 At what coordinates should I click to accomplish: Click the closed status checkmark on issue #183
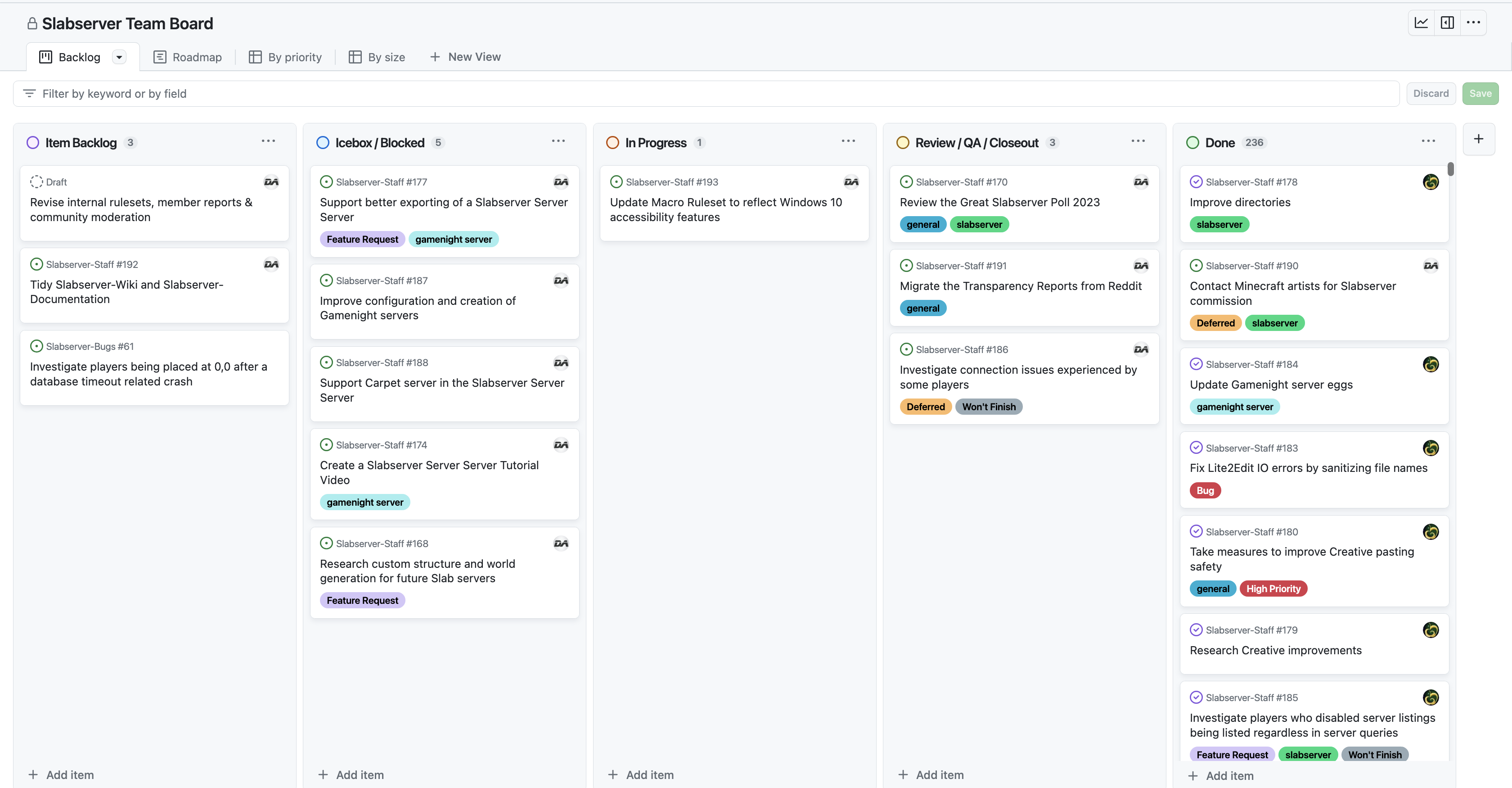click(1196, 448)
